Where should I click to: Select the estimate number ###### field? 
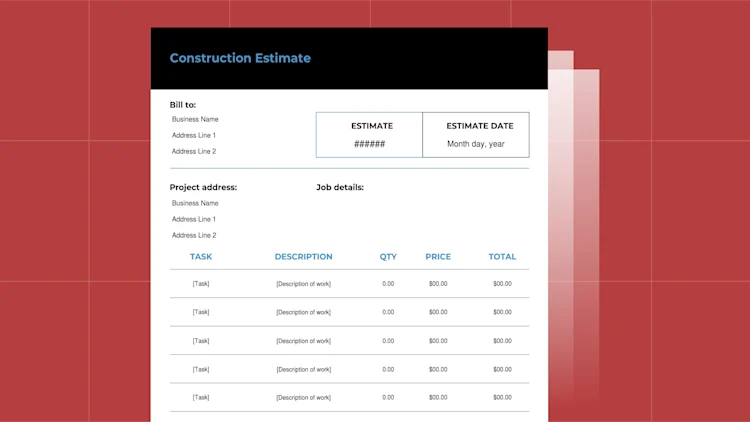(369, 144)
